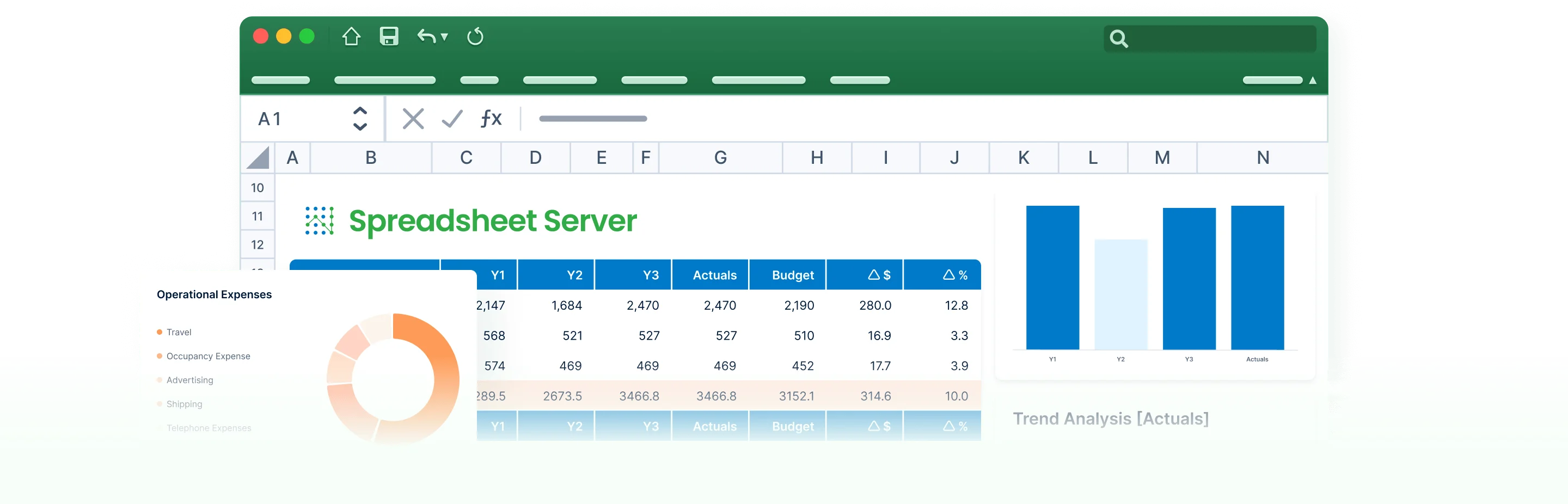Click the confirm checkmark in formula bar

pos(452,119)
